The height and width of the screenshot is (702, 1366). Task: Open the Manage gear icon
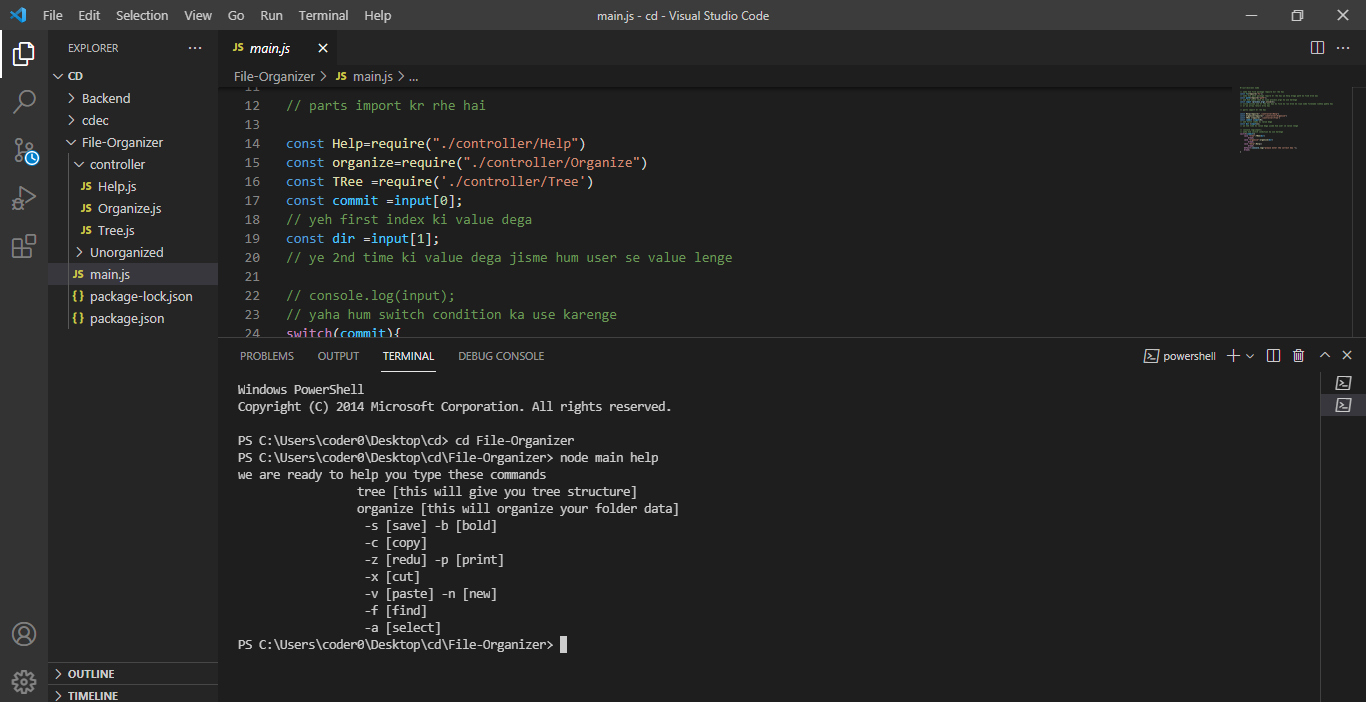tap(24, 682)
